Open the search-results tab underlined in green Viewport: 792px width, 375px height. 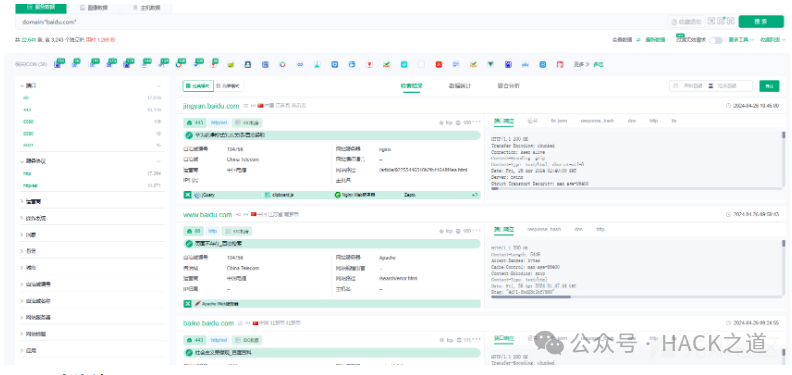point(411,86)
